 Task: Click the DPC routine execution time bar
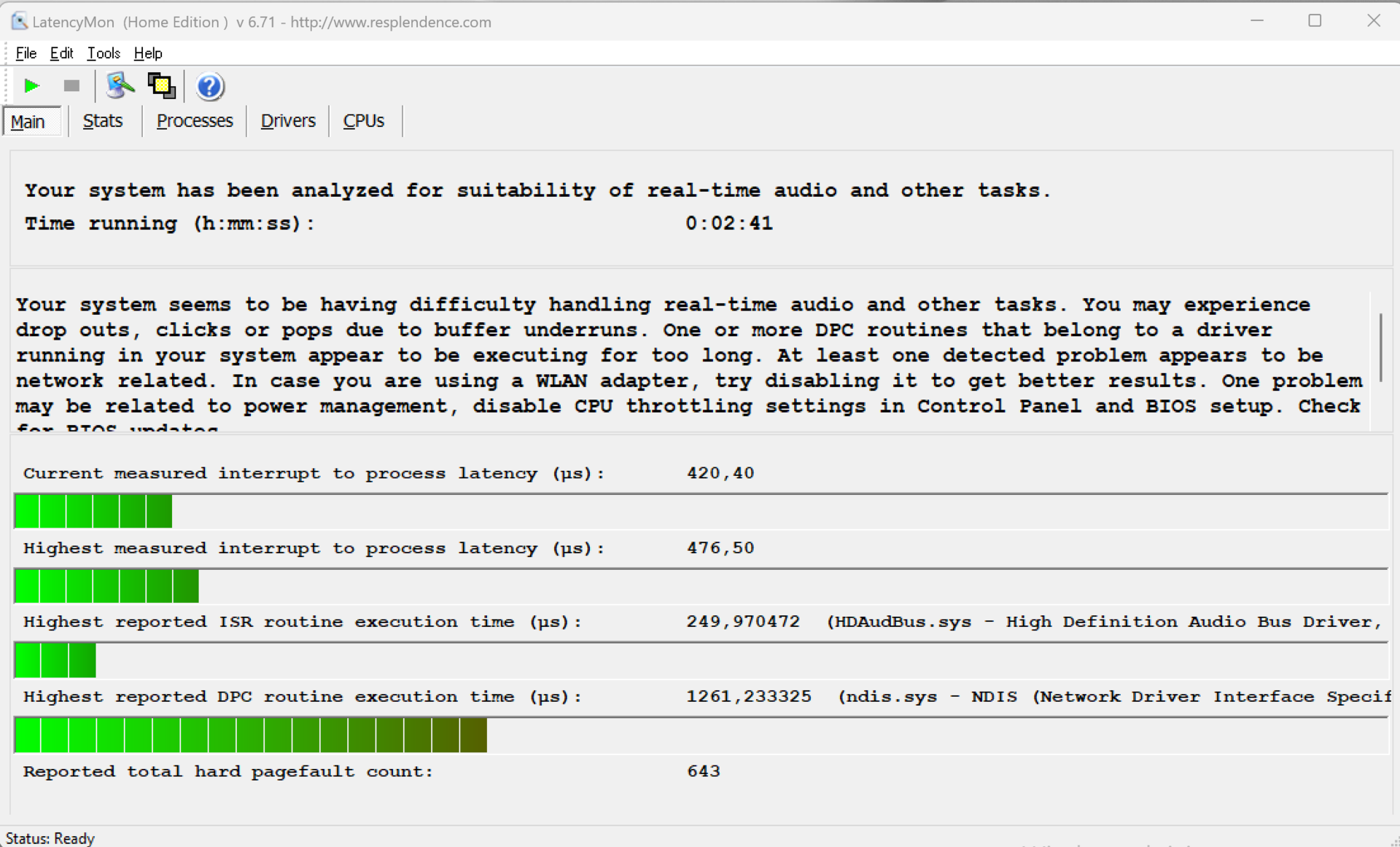pos(250,735)
